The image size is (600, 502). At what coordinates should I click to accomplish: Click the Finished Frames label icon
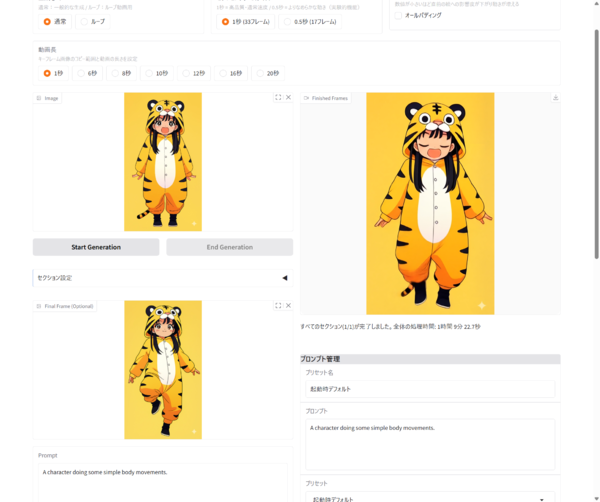[306, 98]
